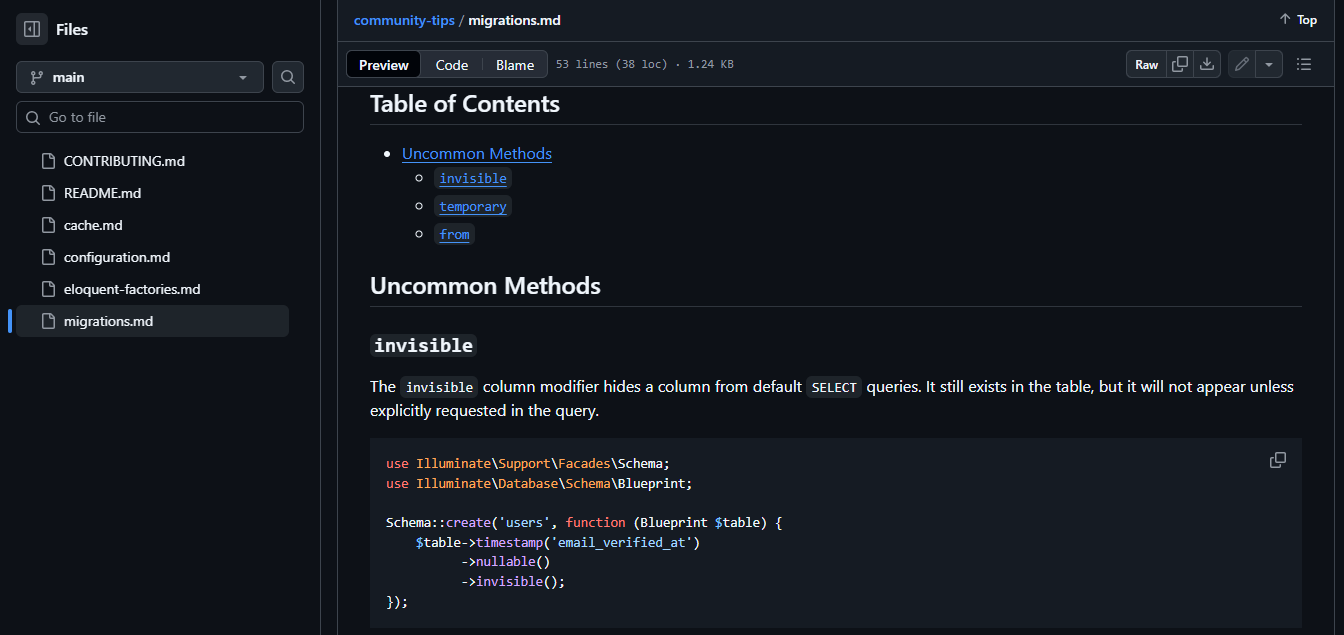Edit this file with pencil icon

pos(1242,64)
